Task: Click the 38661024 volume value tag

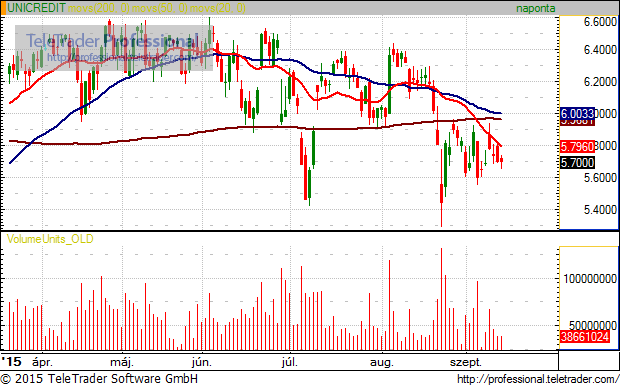Action: pos(584,337)
